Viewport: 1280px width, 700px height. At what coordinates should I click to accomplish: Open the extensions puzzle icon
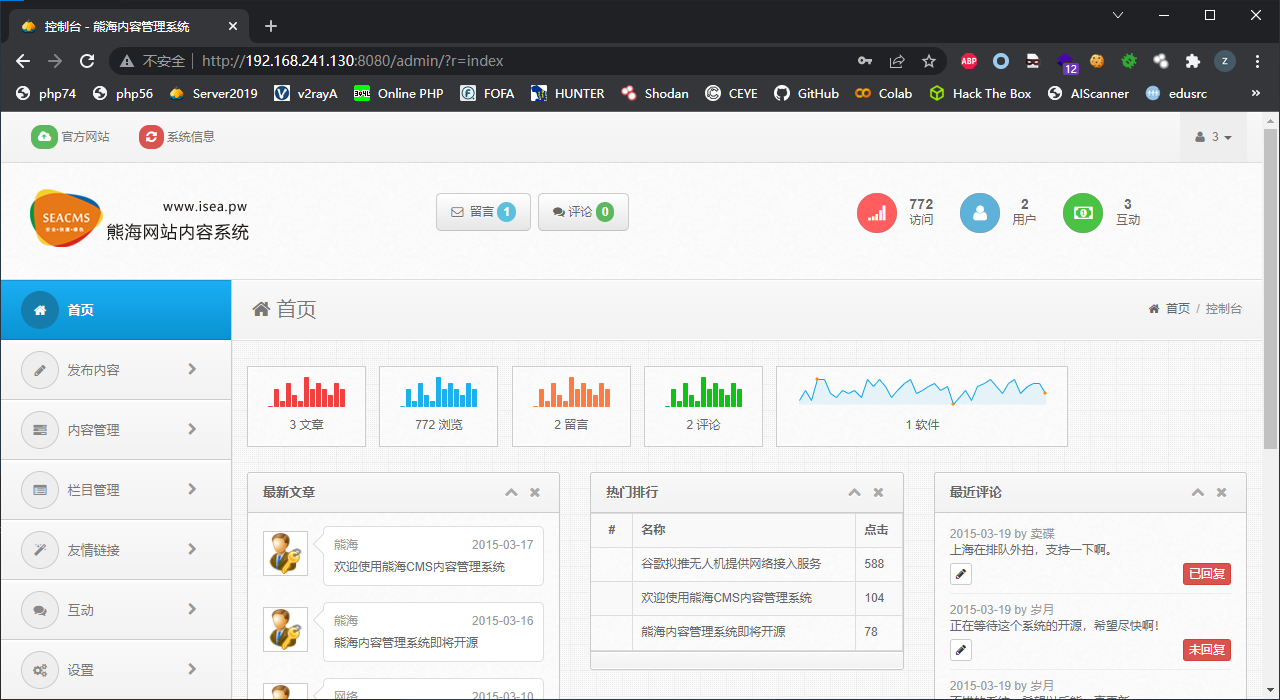point(1192,61)
